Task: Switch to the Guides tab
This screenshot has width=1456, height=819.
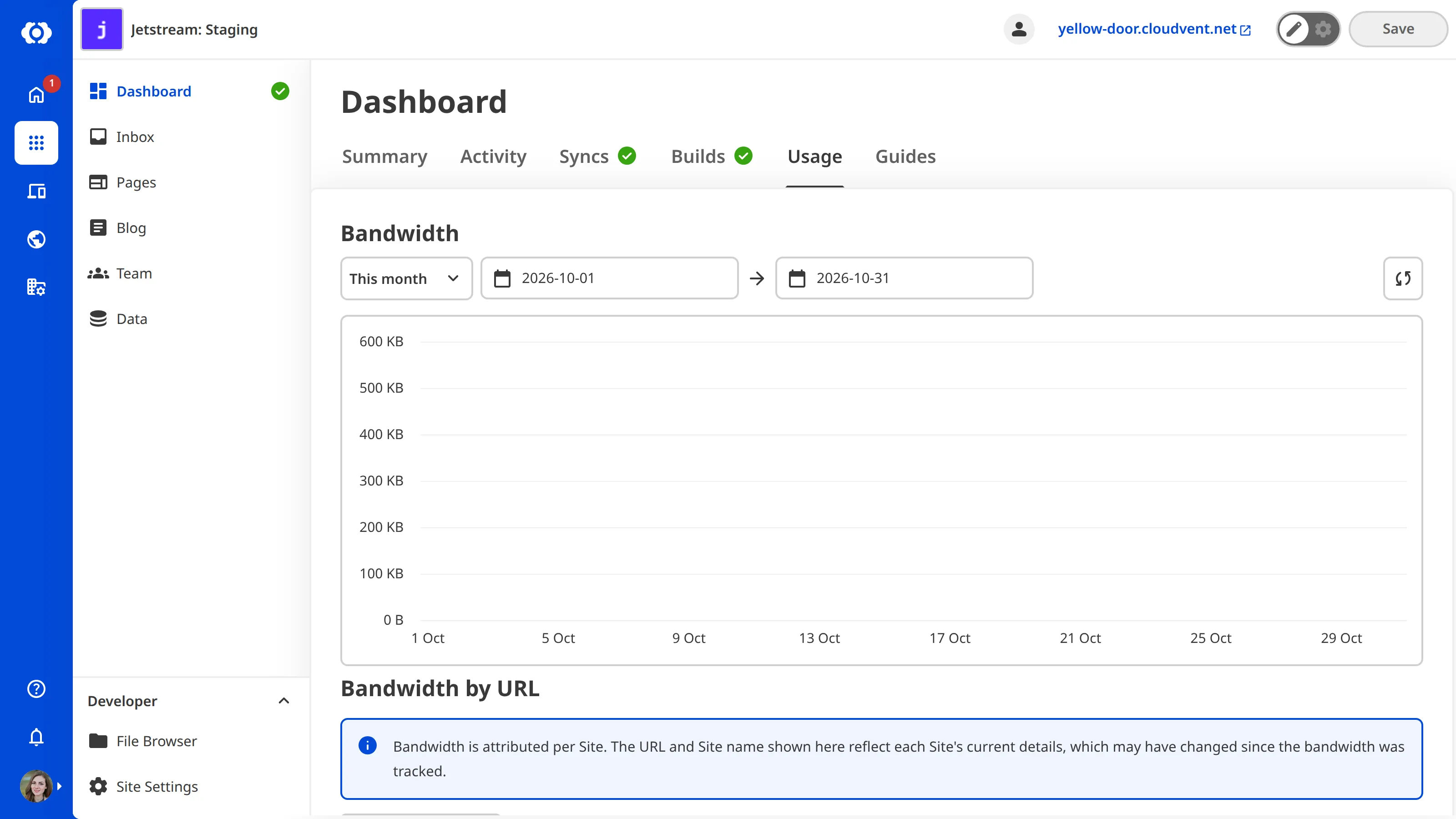Action: click(x=905, y=157)
